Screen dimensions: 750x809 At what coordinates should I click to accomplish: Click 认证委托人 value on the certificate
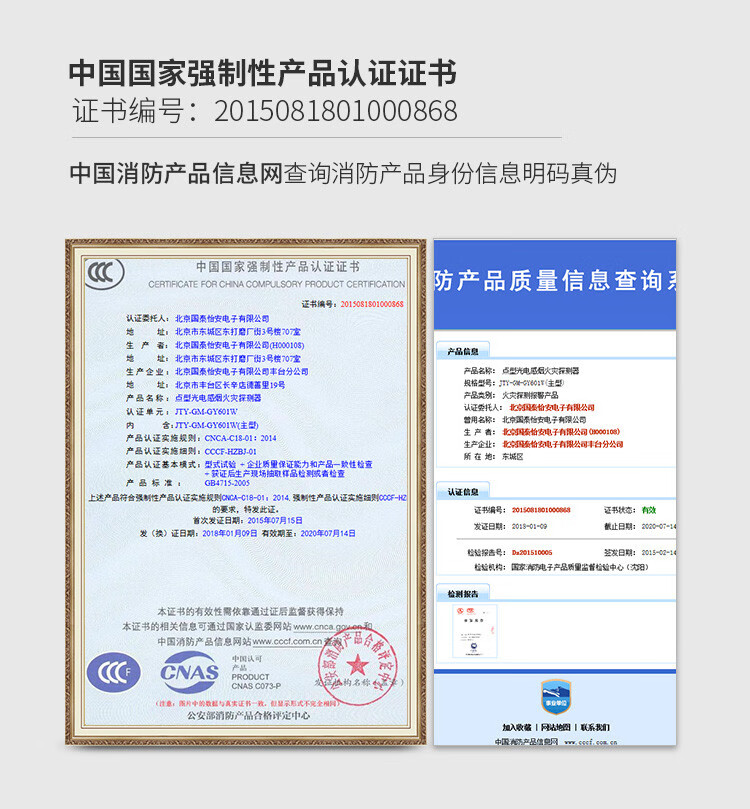pyautogui.click(x=222, y=318)
